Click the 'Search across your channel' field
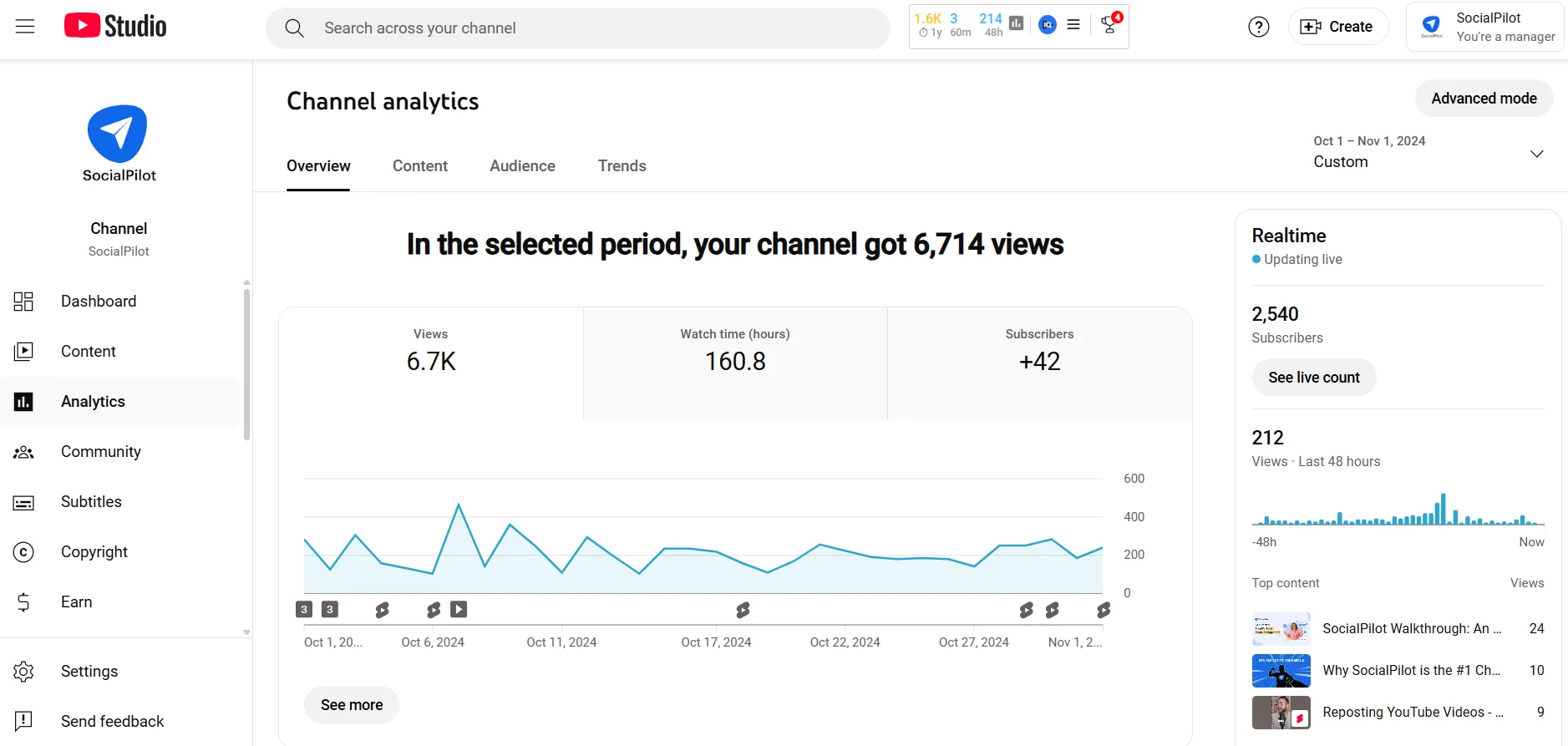 pos(578,28)
